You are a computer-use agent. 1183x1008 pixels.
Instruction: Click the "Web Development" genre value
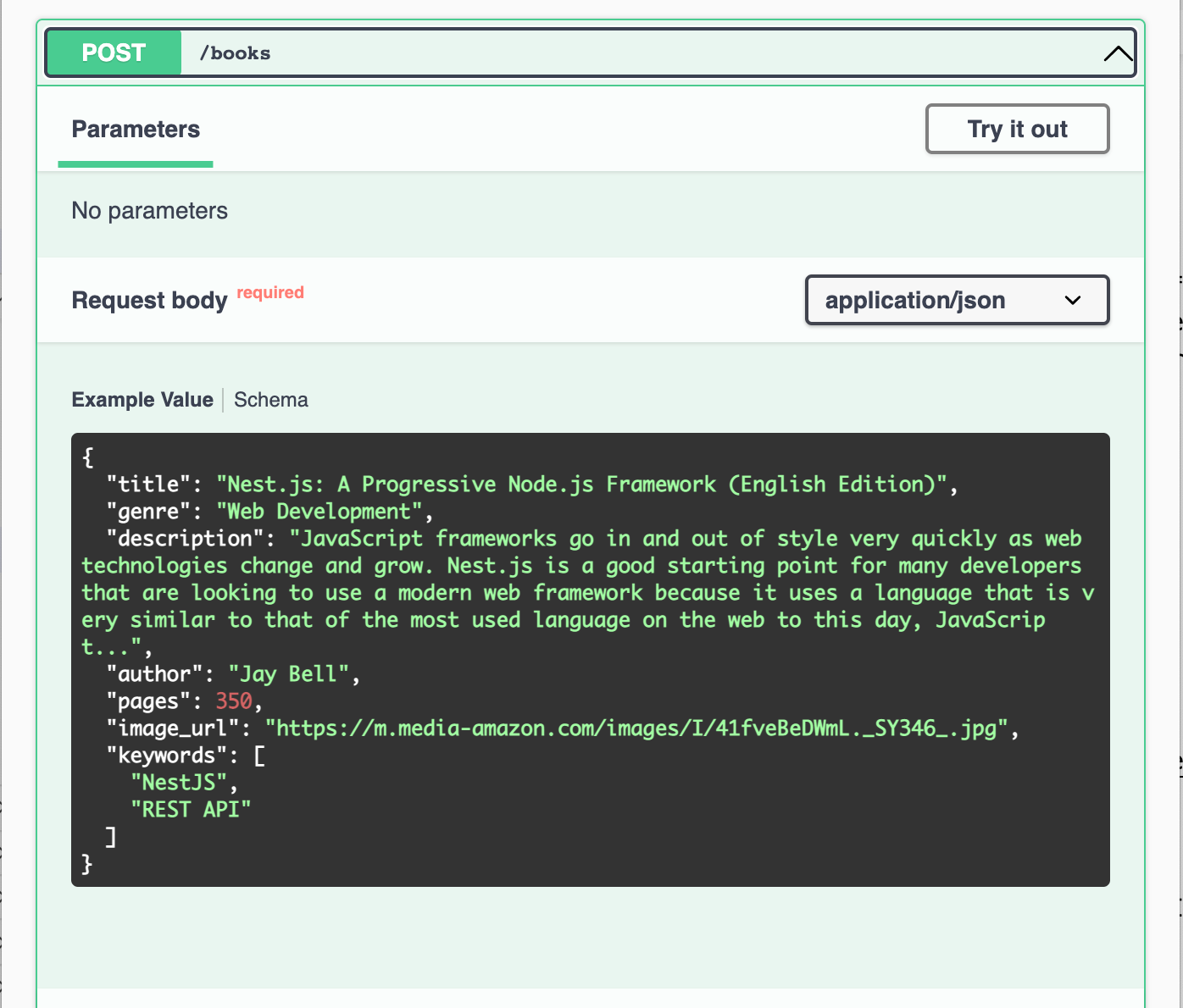point(319,512)
